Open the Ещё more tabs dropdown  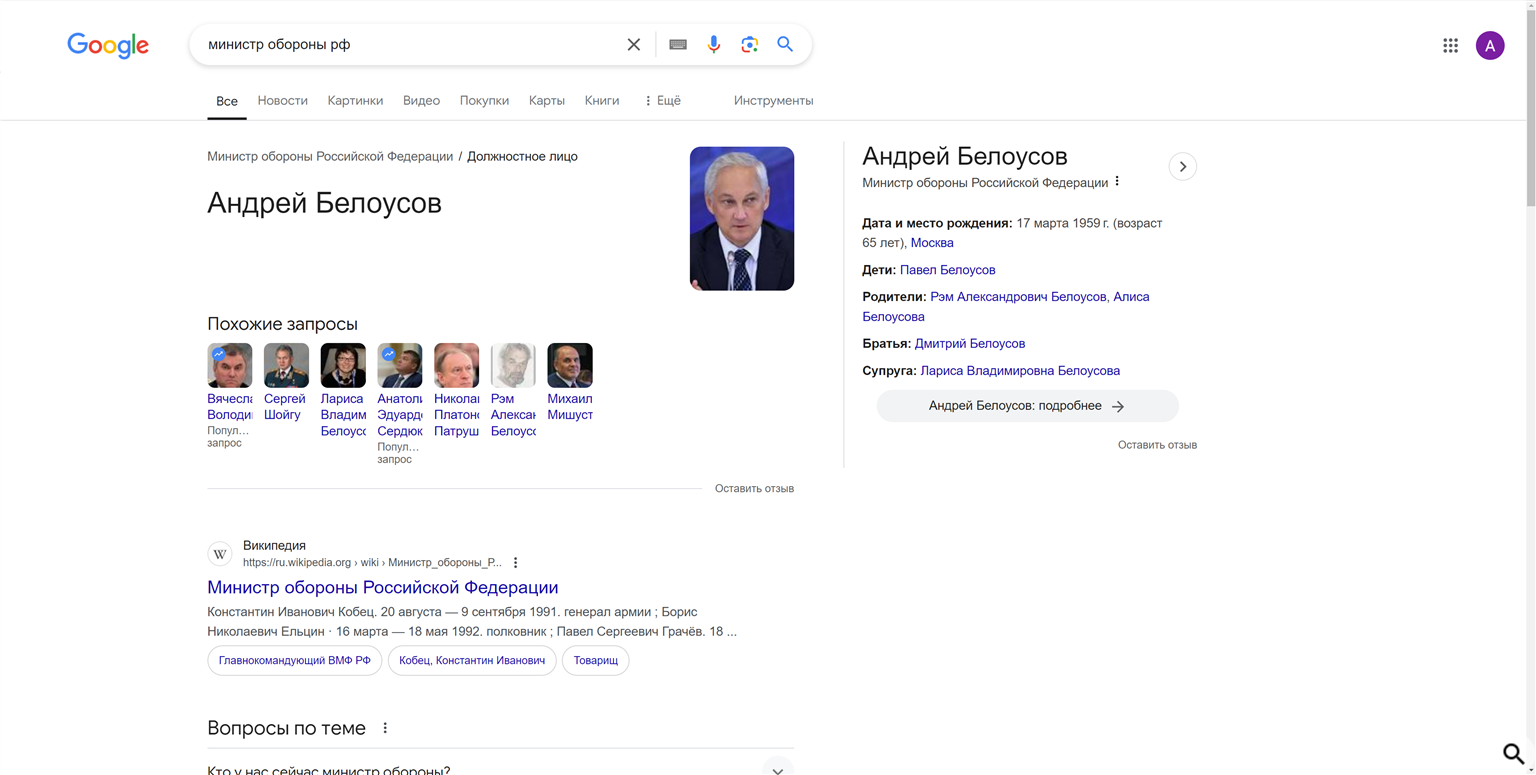click(662, 101)
